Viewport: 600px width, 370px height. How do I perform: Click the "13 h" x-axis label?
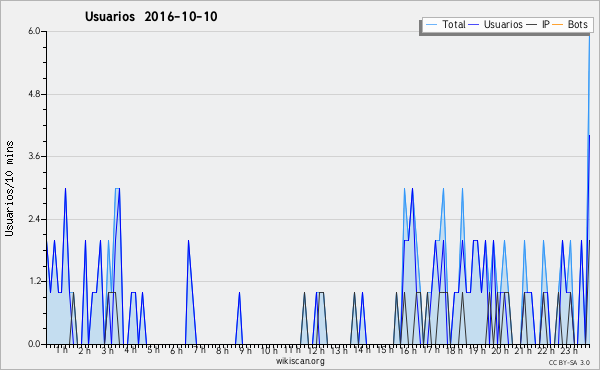tap(339, 350)
